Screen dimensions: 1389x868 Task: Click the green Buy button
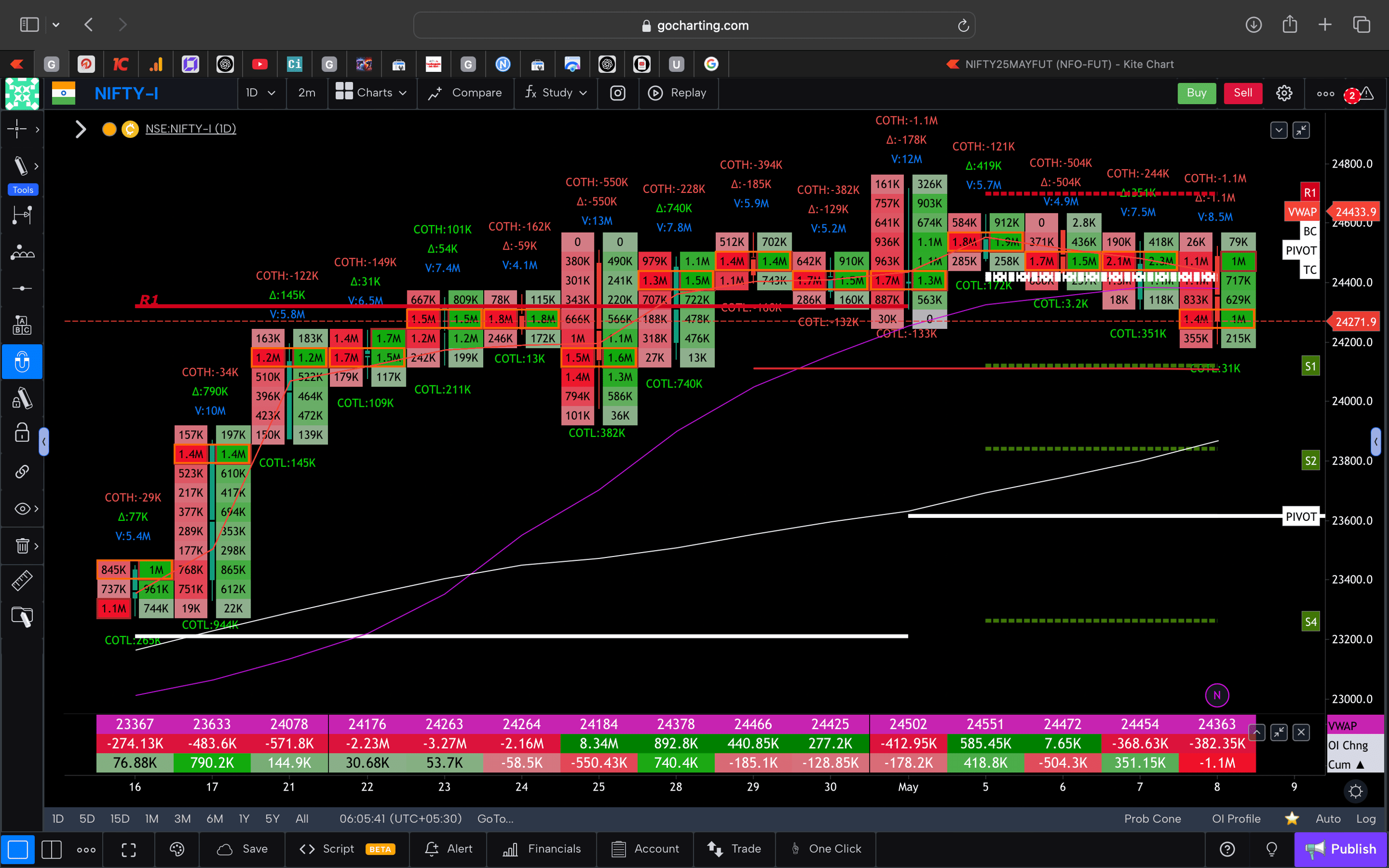point(1197,93)
